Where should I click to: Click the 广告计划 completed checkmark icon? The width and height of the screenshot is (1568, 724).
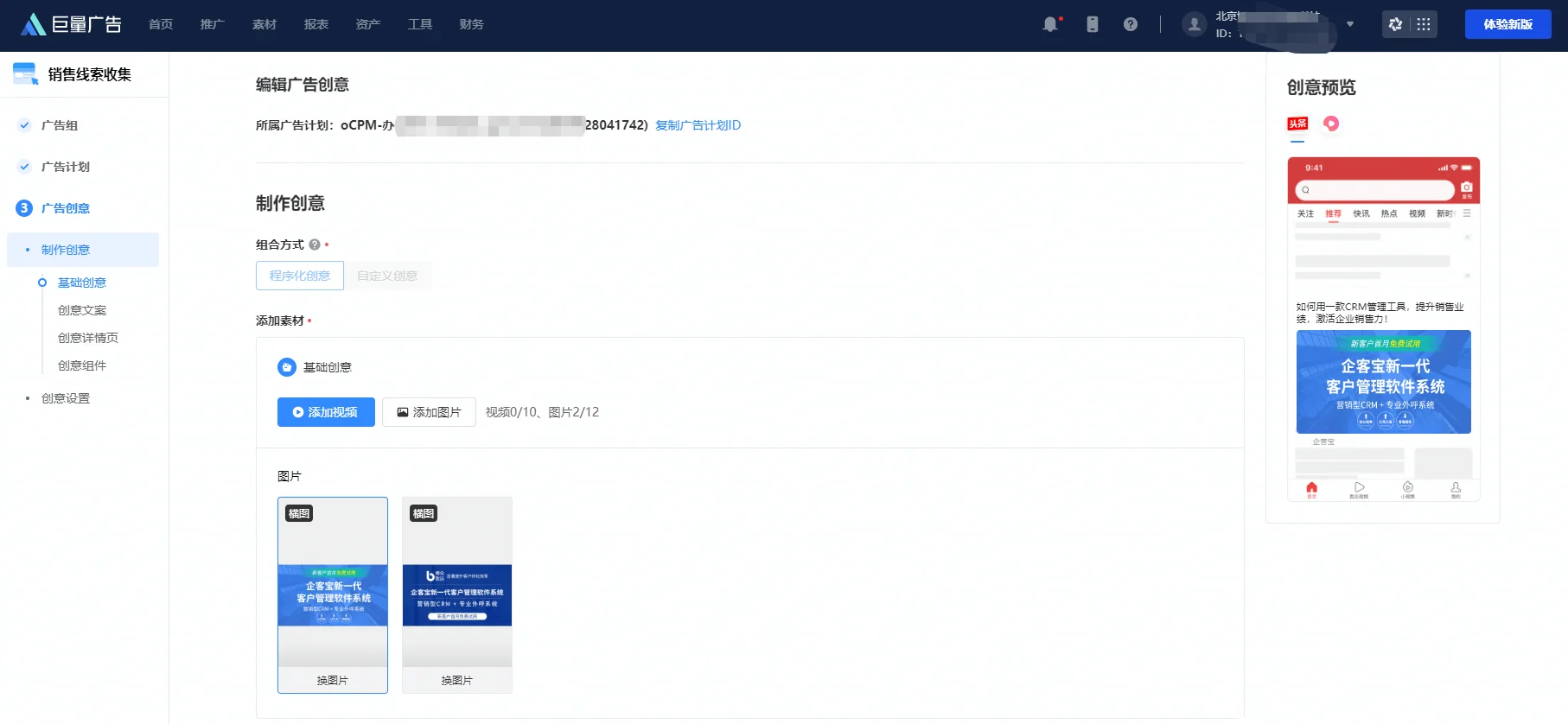coord(24,167)
